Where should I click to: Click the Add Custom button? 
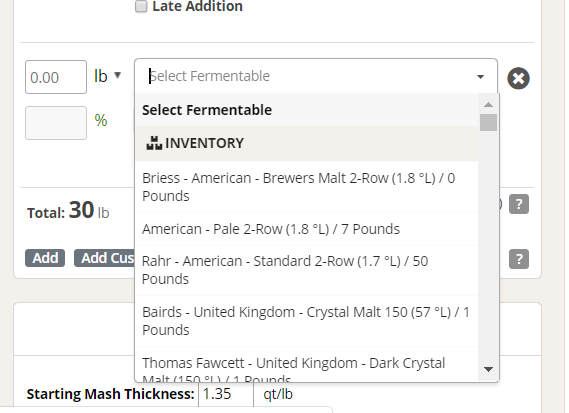point(105,258)
